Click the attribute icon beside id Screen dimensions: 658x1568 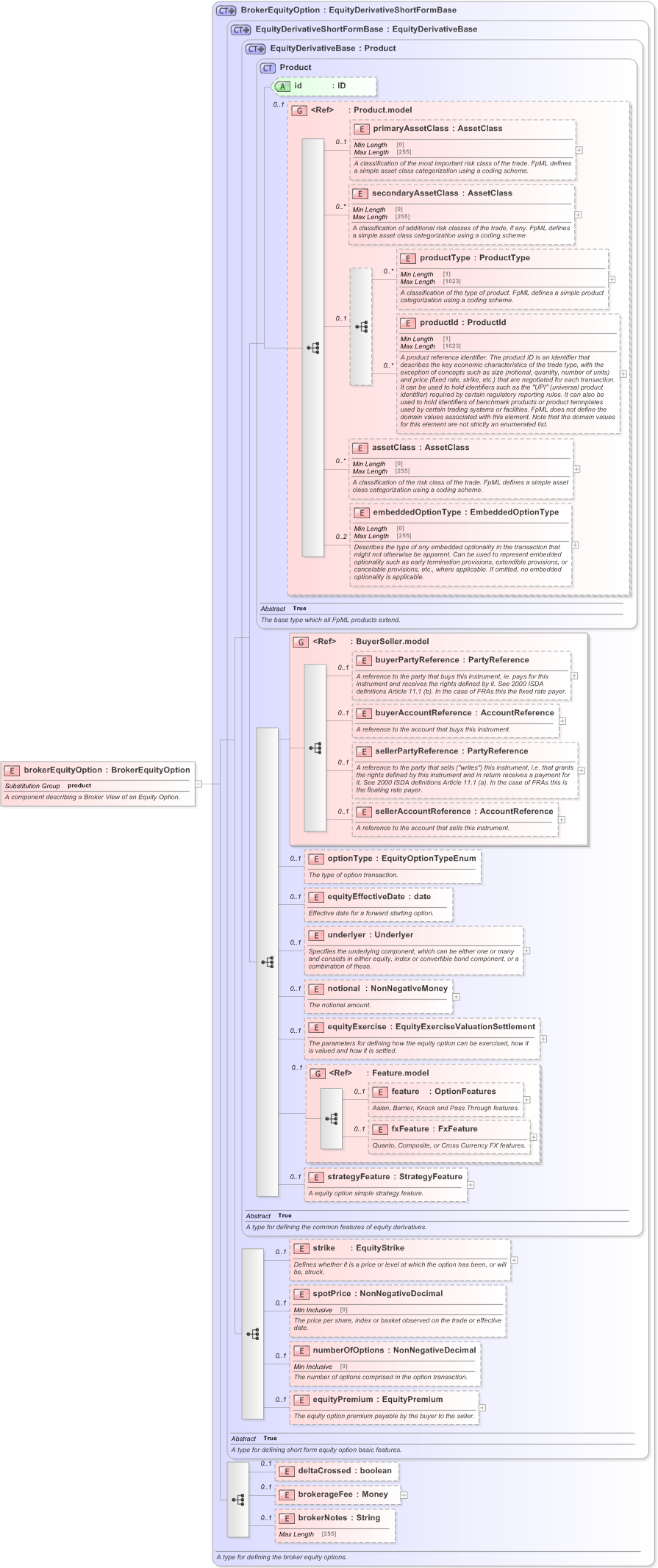point(282,86)
